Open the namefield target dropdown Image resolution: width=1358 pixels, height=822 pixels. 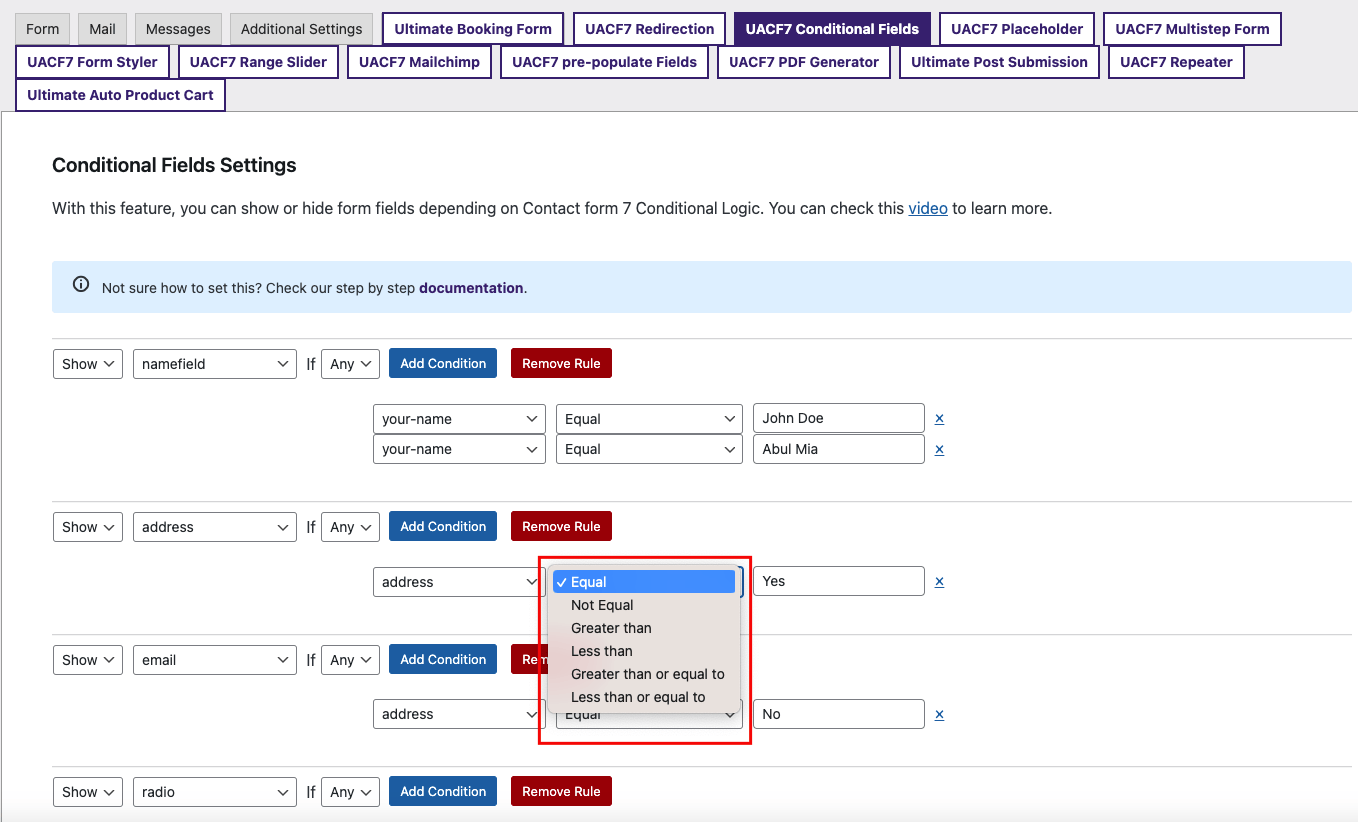point(214,363)
